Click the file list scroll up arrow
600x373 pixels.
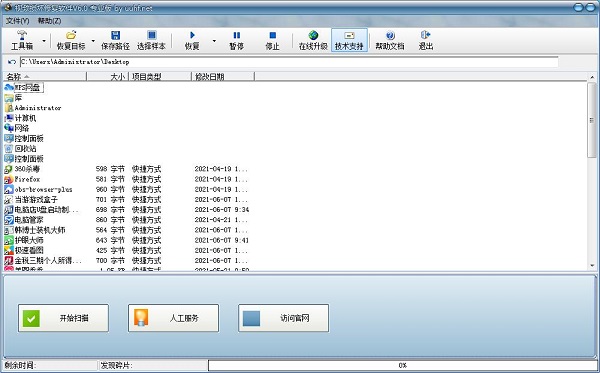[592, 77]
